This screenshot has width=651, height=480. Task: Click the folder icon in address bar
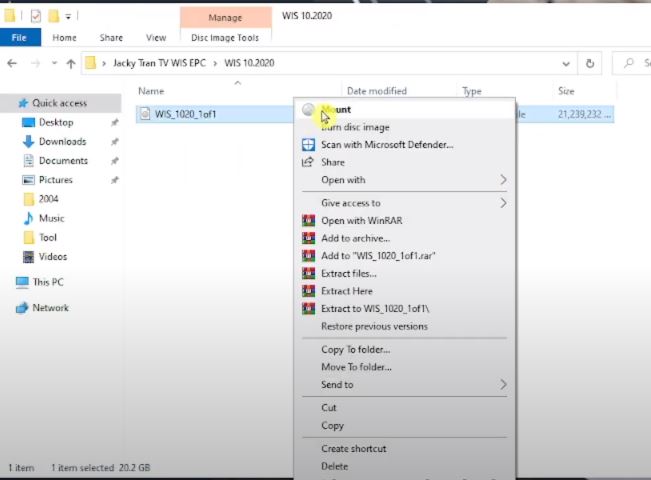click(91, 63)
